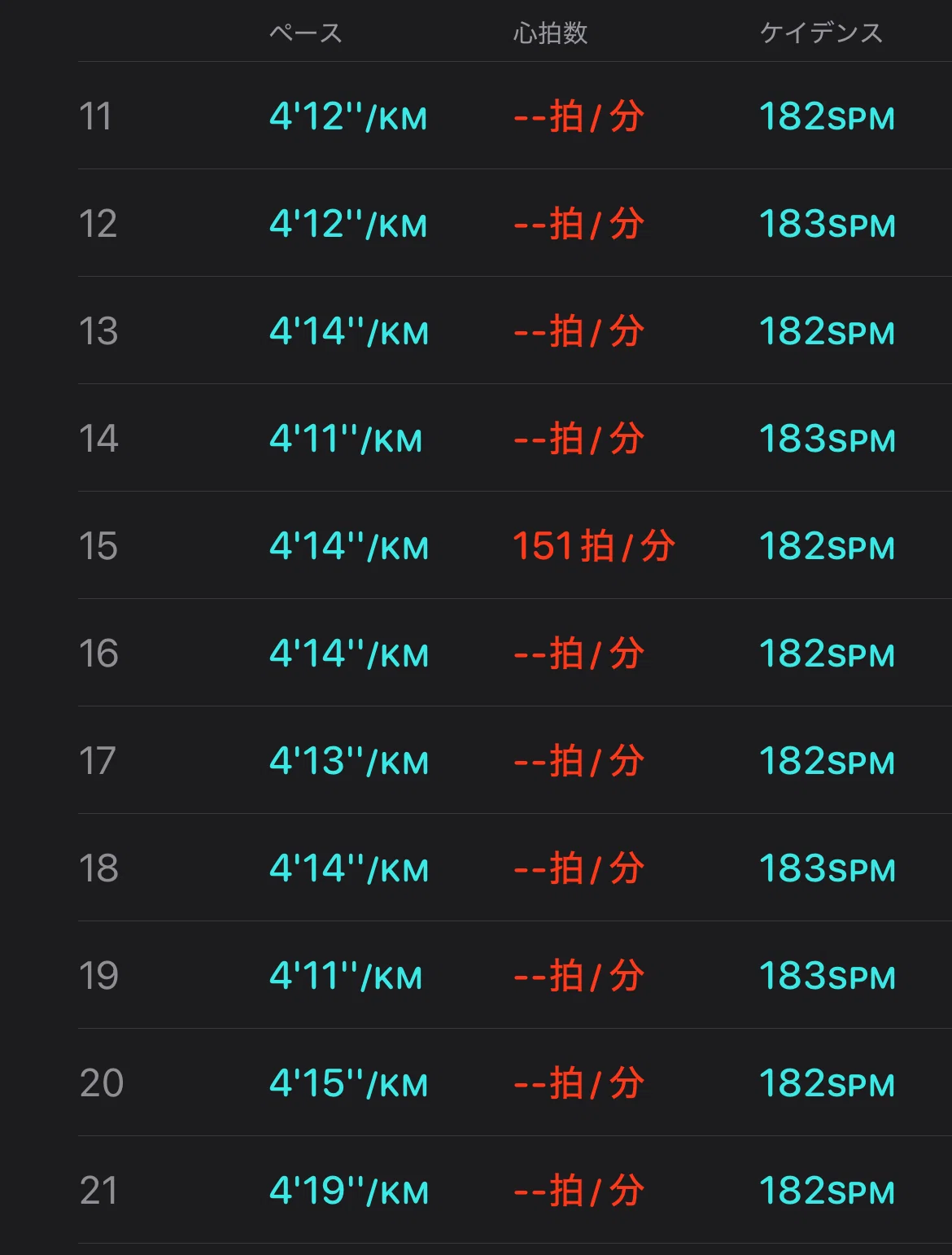Select split row number 20
Image resolution: width=952 pixels, height=1255 pixels.
coord(102,1083)
